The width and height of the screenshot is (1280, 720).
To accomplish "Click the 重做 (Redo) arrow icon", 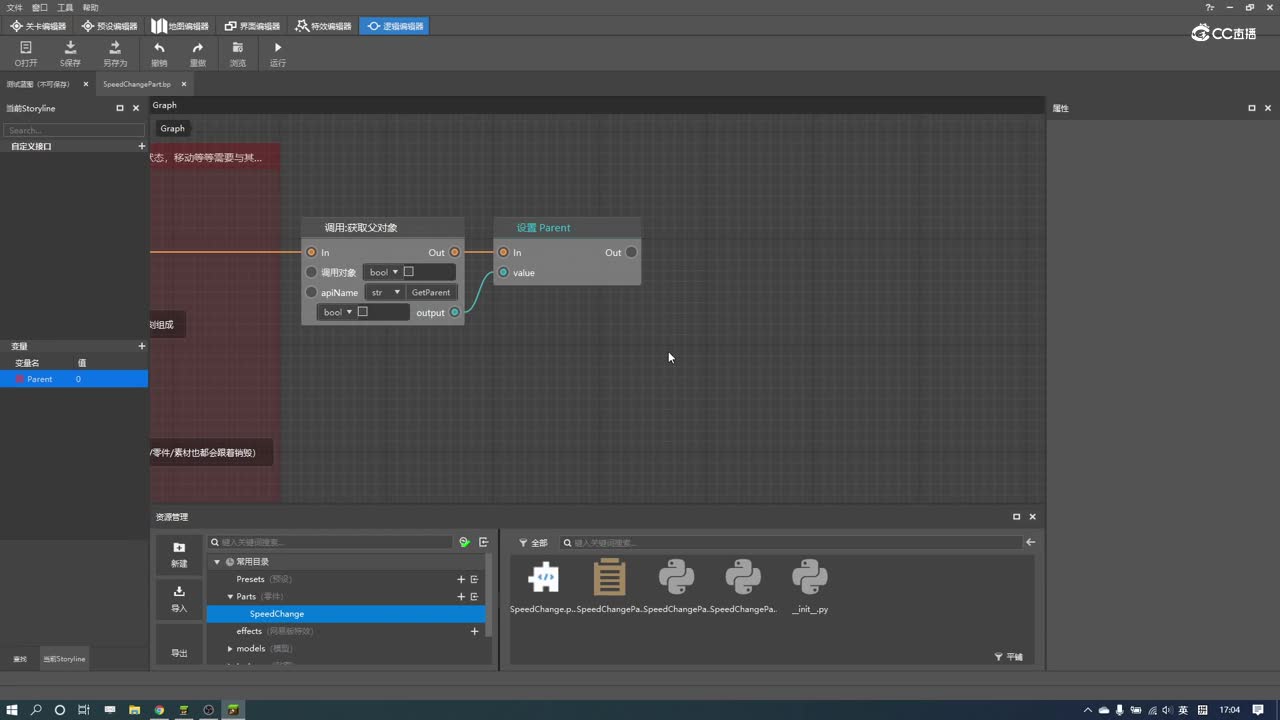I will coord(198,48).
